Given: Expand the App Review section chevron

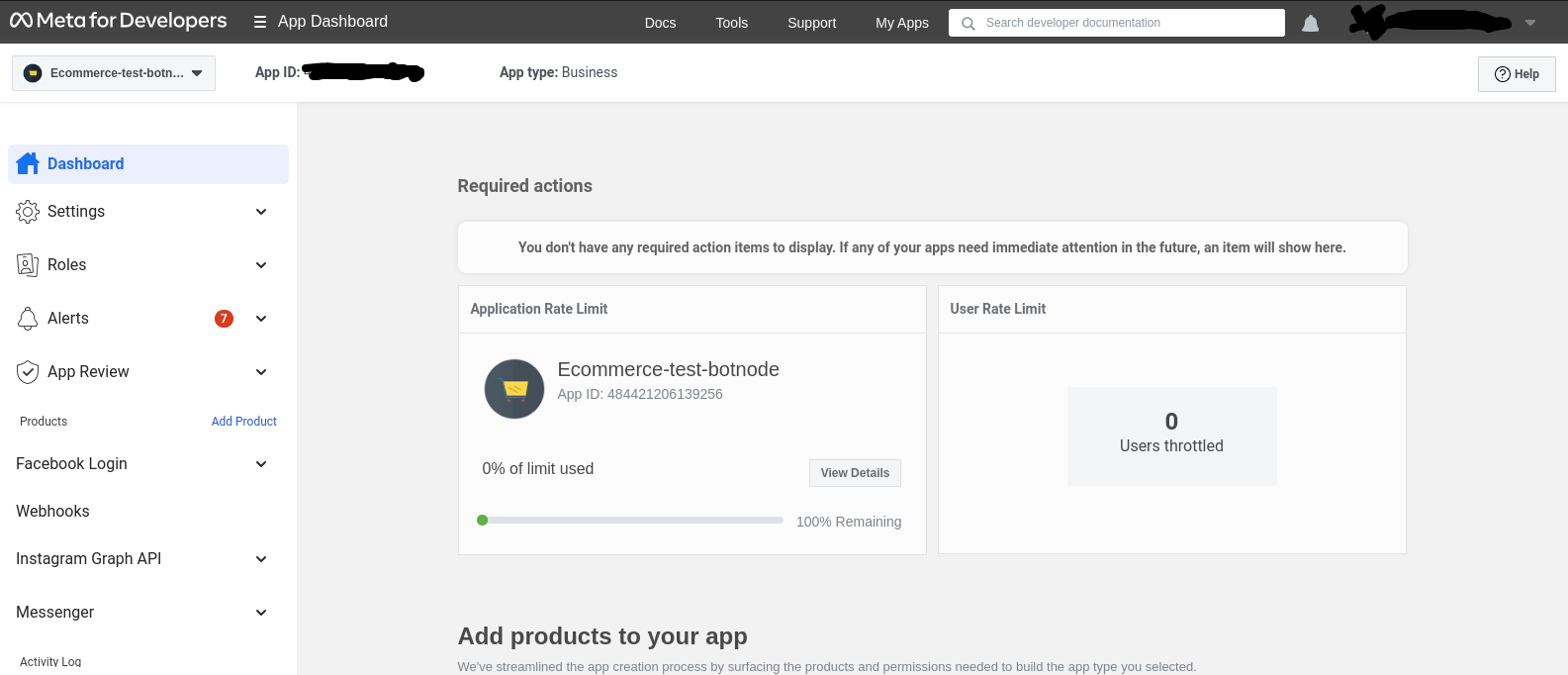Looking at the screenshot, I should [261, 371].
